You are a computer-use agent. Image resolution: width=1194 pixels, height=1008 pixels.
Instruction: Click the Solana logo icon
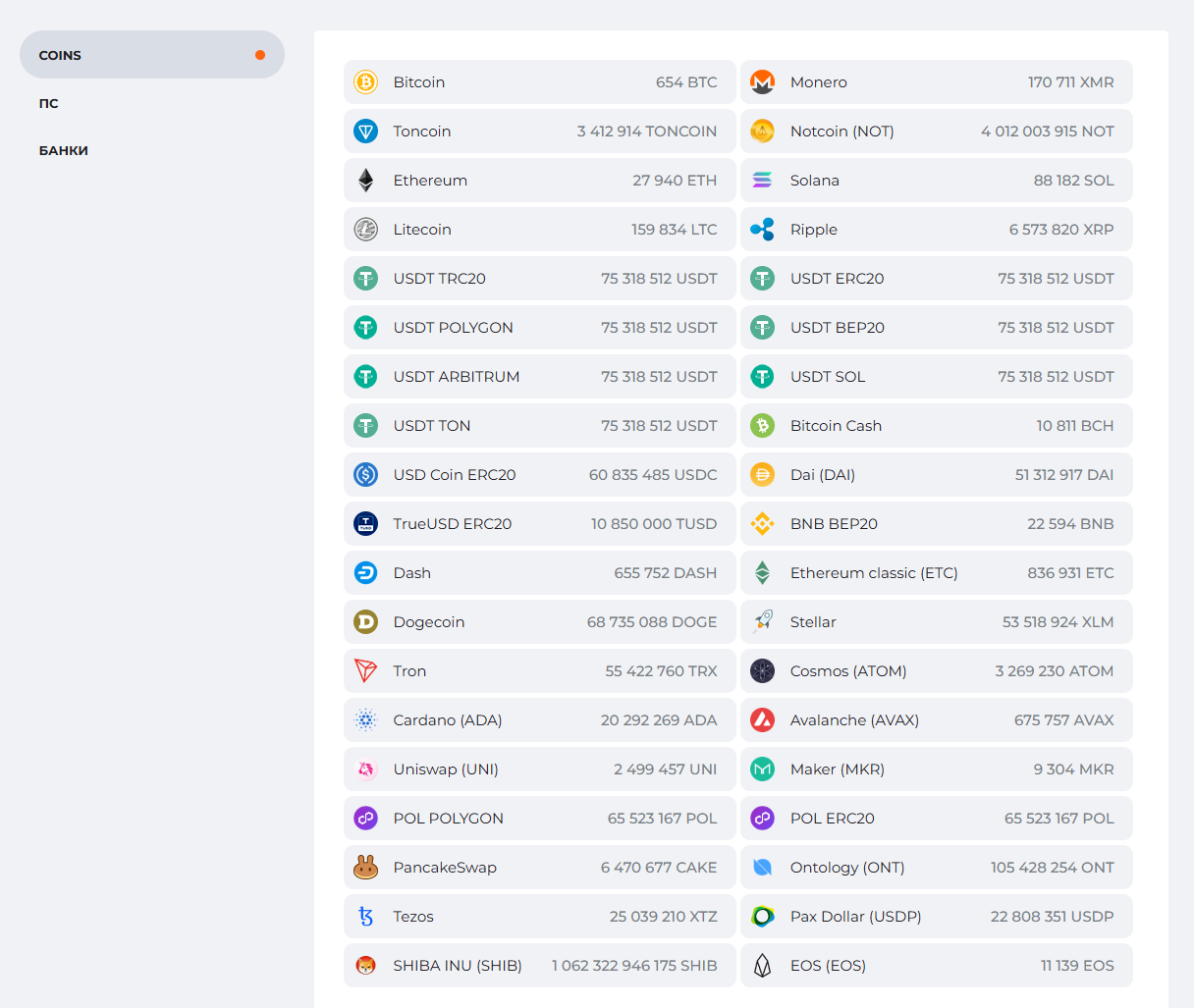tap(763, 181)
